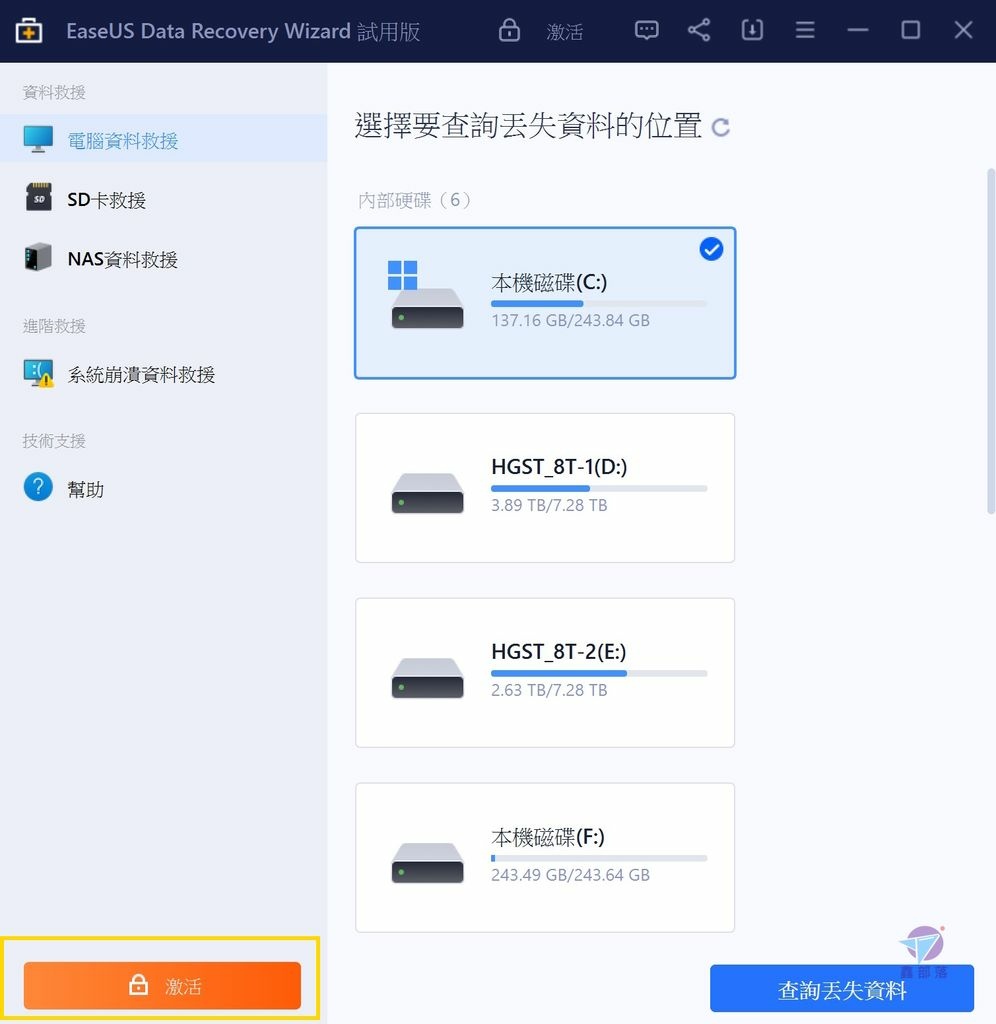Screen dimensions: 996x1024
Task: Click the HGST_8T-1(D:) drive icon
Action: click(x=427, y=493)
